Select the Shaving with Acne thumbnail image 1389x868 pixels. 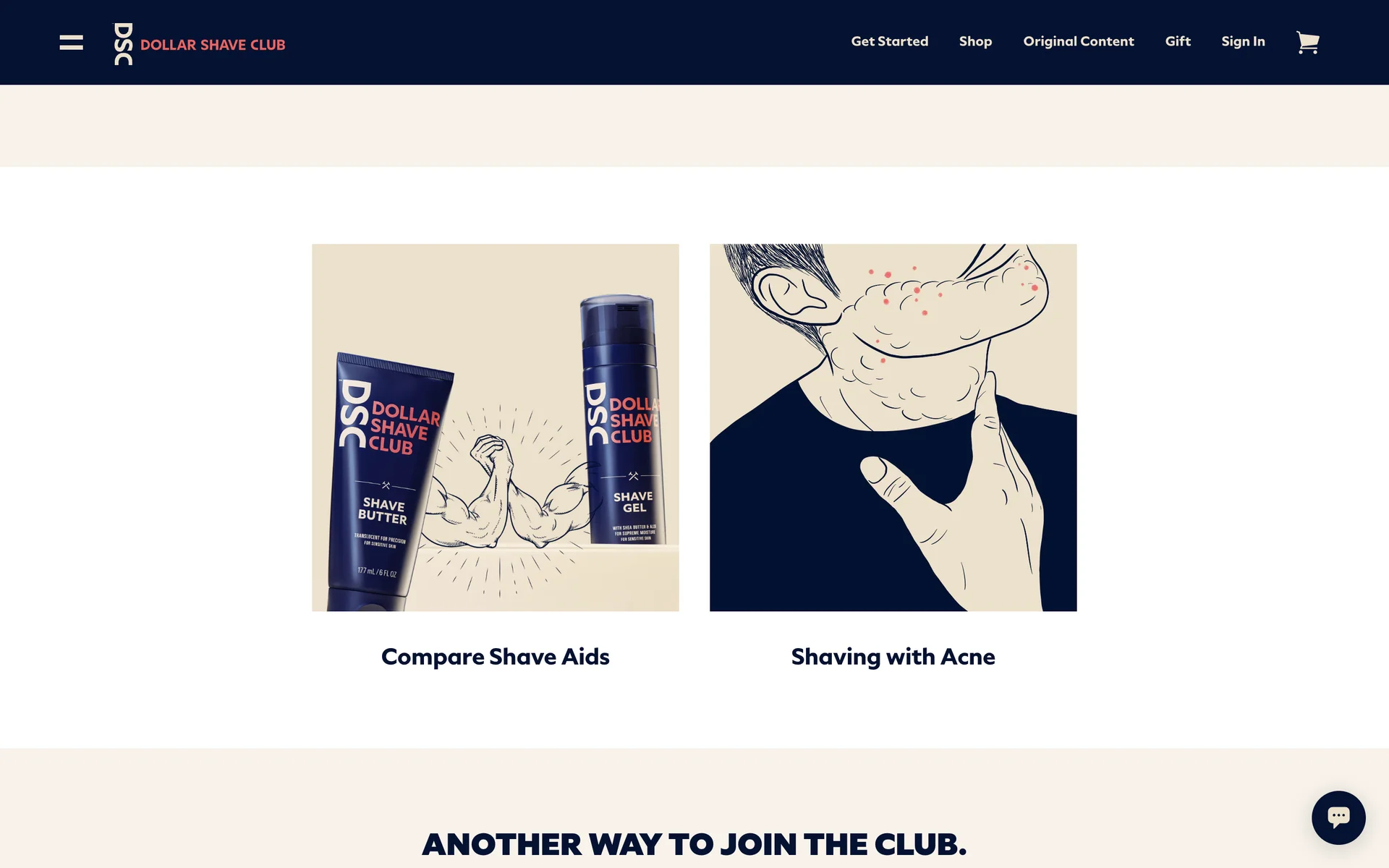click(893, 427)
